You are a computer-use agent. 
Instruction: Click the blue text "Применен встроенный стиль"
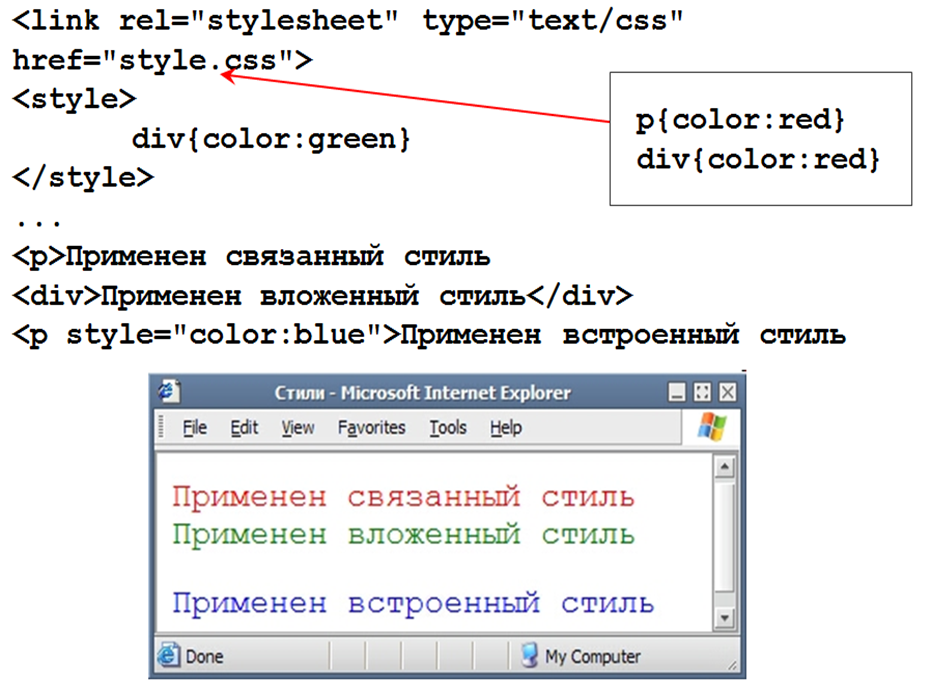[413, 604]
